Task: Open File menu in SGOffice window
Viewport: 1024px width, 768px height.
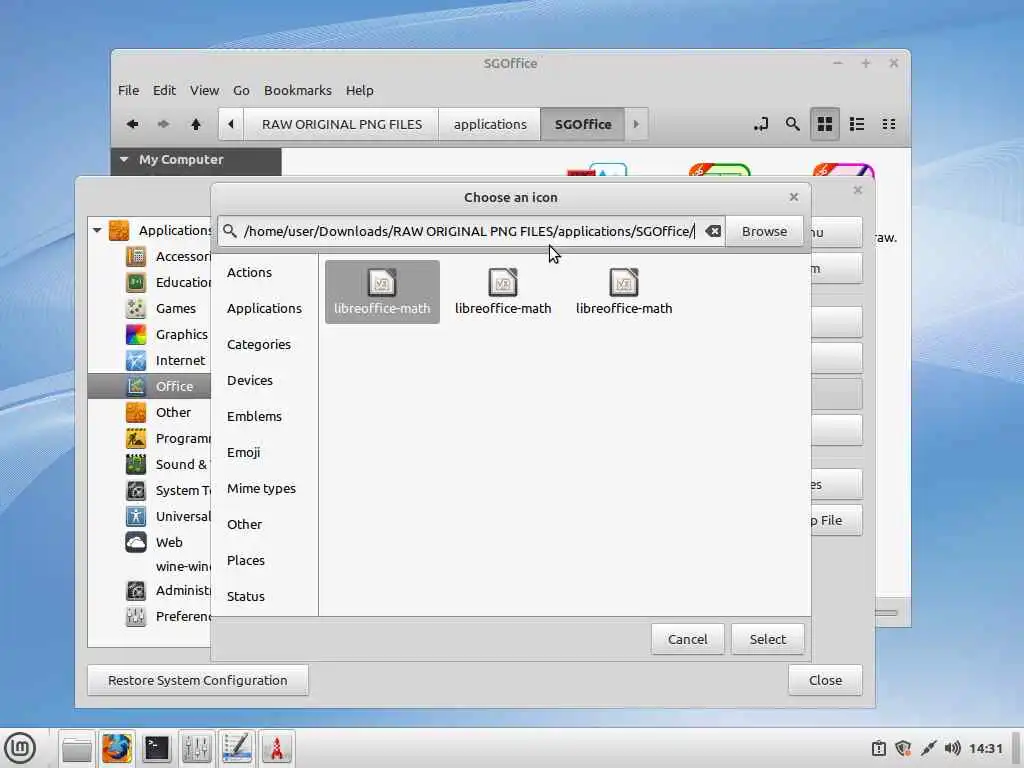Action: click(128, 90)
